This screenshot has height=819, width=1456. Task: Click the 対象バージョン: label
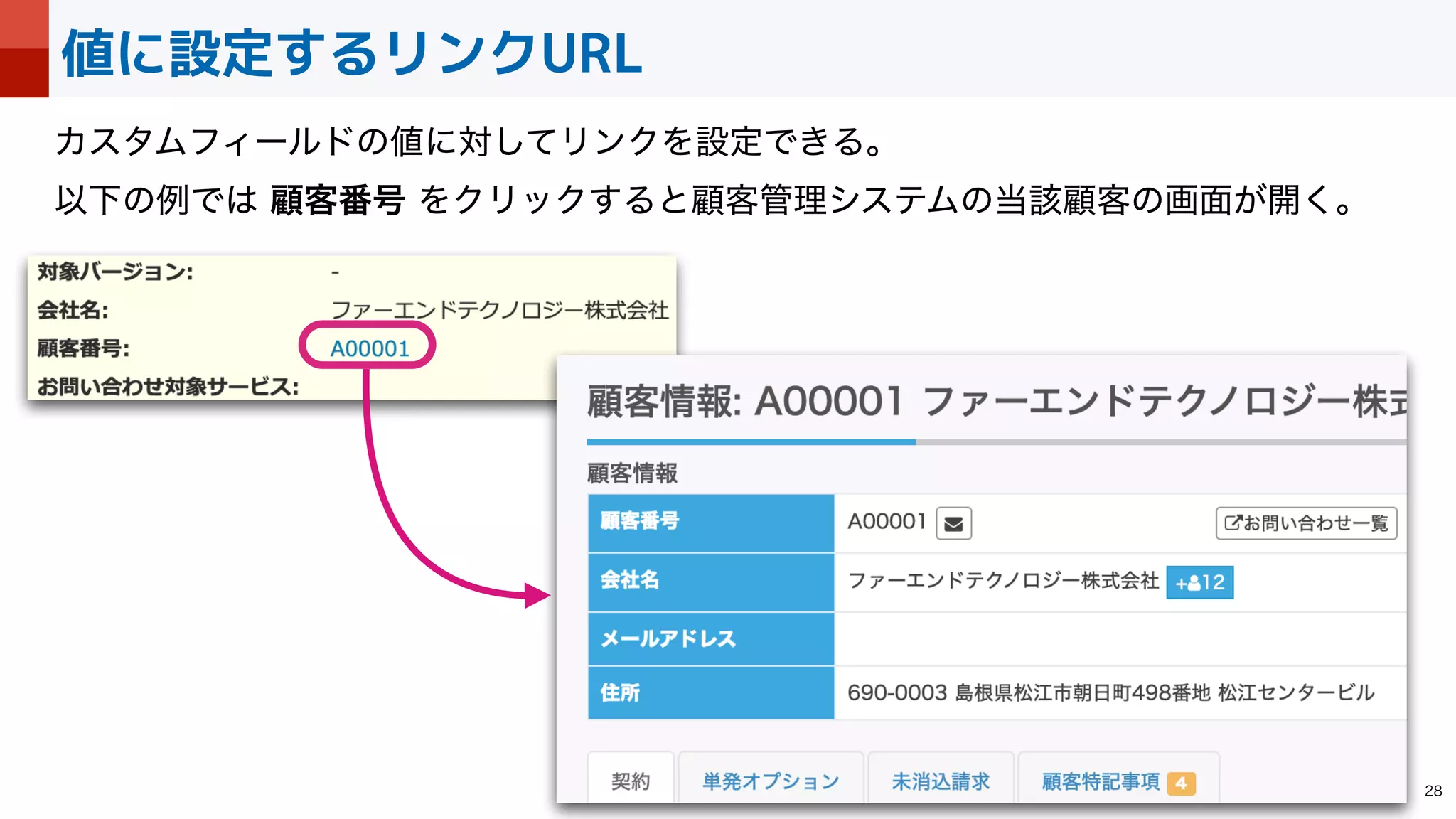coord(115,272)
